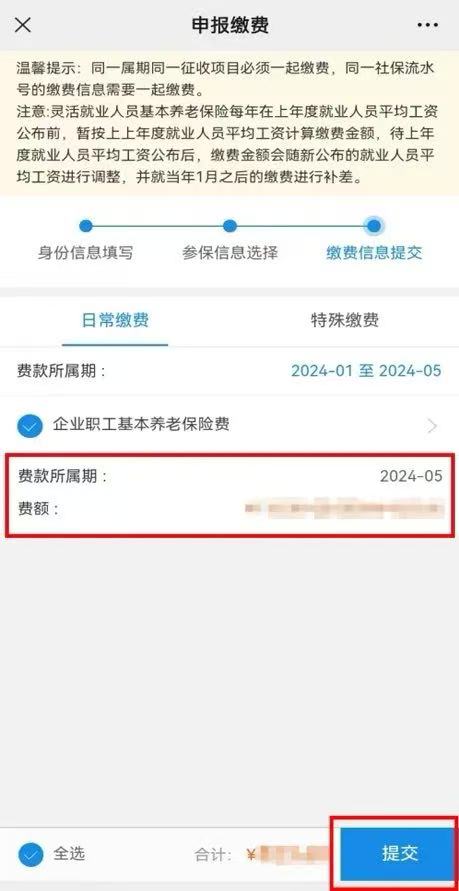
Task: Tap the 参保信息选择 step label
Action: click(230, 253)
